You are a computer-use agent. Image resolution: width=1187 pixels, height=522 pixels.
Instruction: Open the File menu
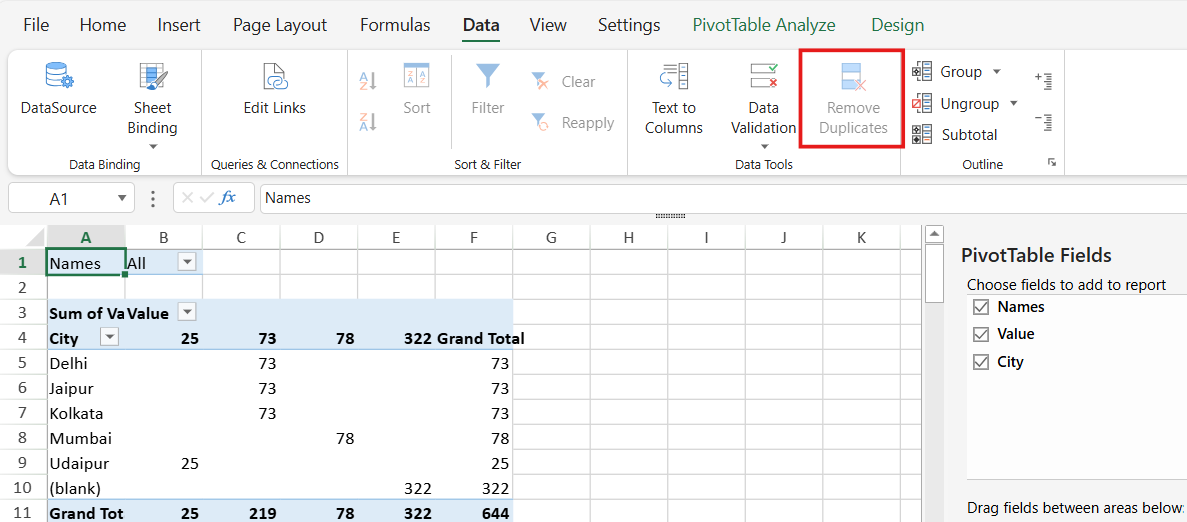point(36,25)
